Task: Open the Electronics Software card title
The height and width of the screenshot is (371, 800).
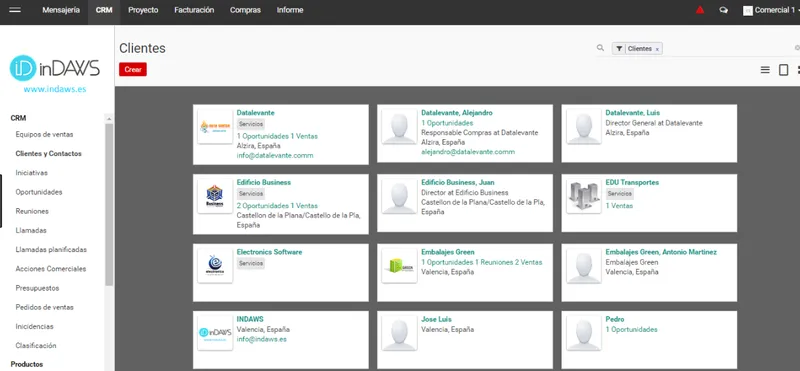Action: 269,252
